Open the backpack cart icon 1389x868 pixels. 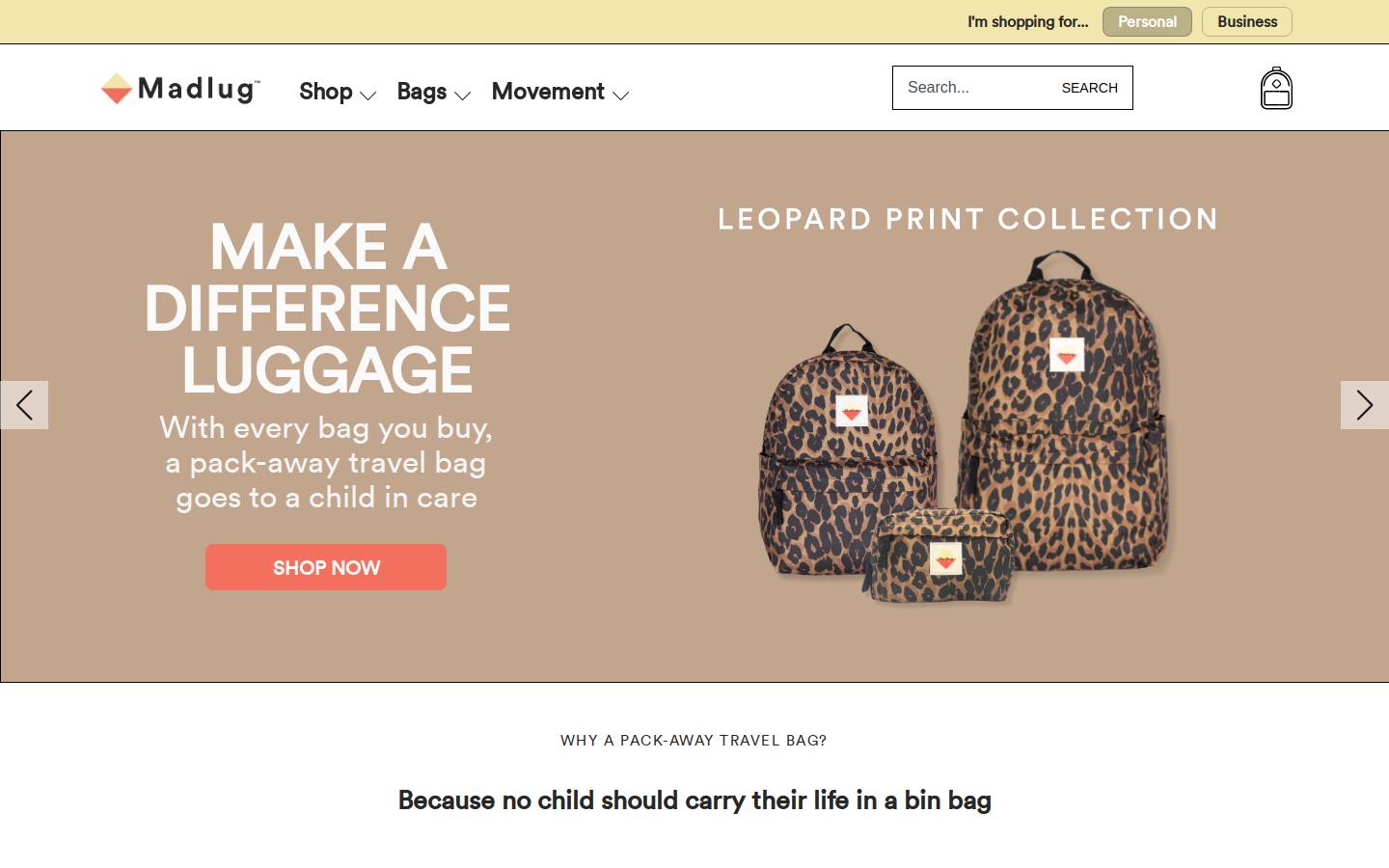[1276, 88]
